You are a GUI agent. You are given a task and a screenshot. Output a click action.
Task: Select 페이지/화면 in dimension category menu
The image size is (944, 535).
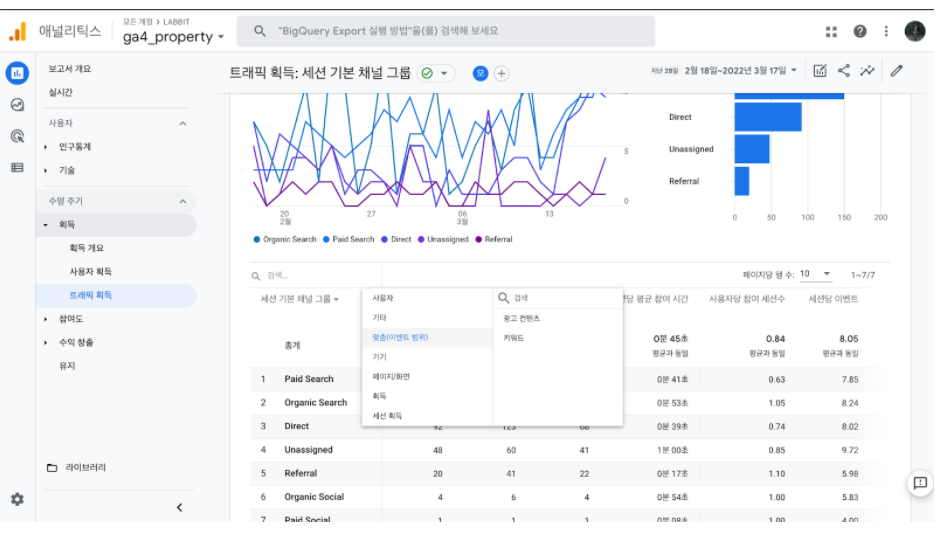coord(427,377)
